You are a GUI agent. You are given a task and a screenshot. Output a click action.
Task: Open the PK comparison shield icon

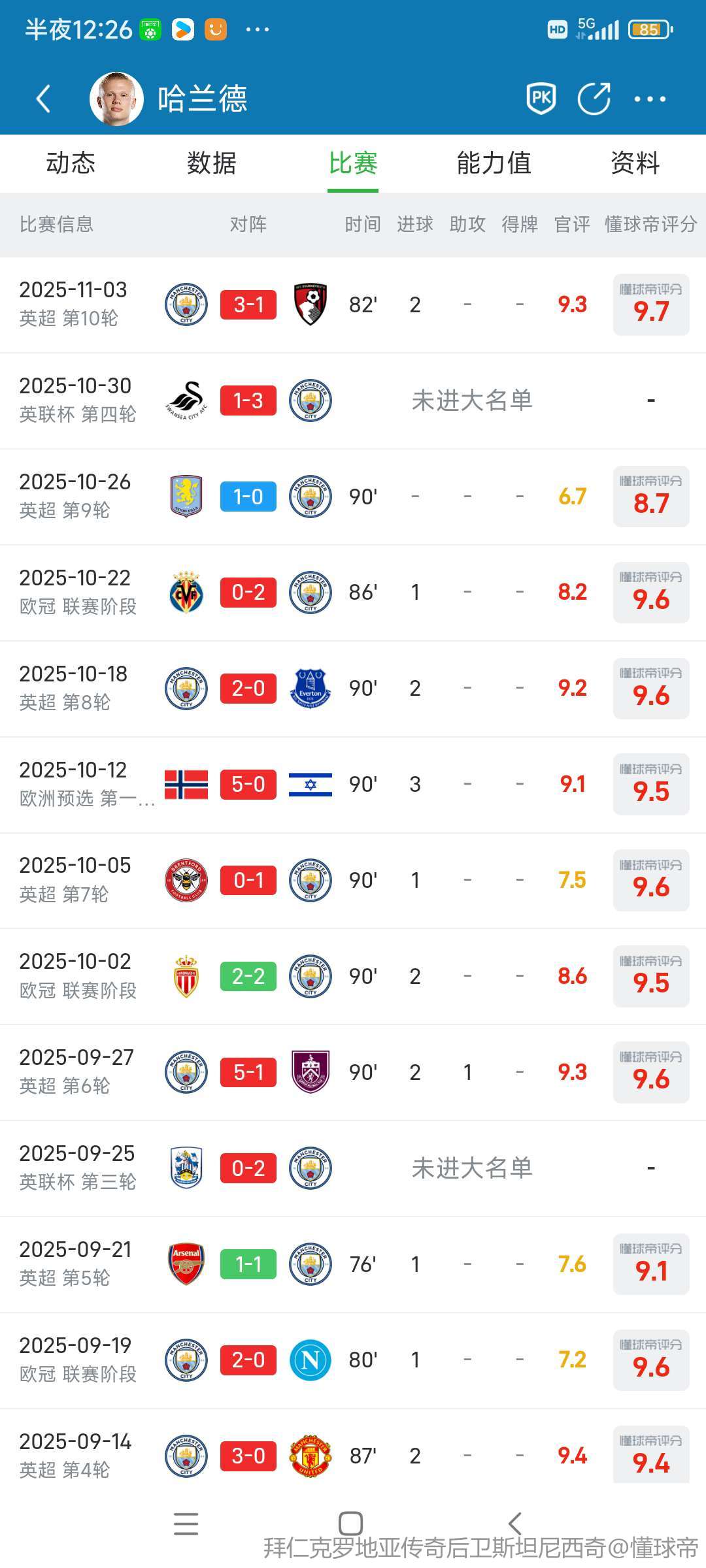[541, 99]
